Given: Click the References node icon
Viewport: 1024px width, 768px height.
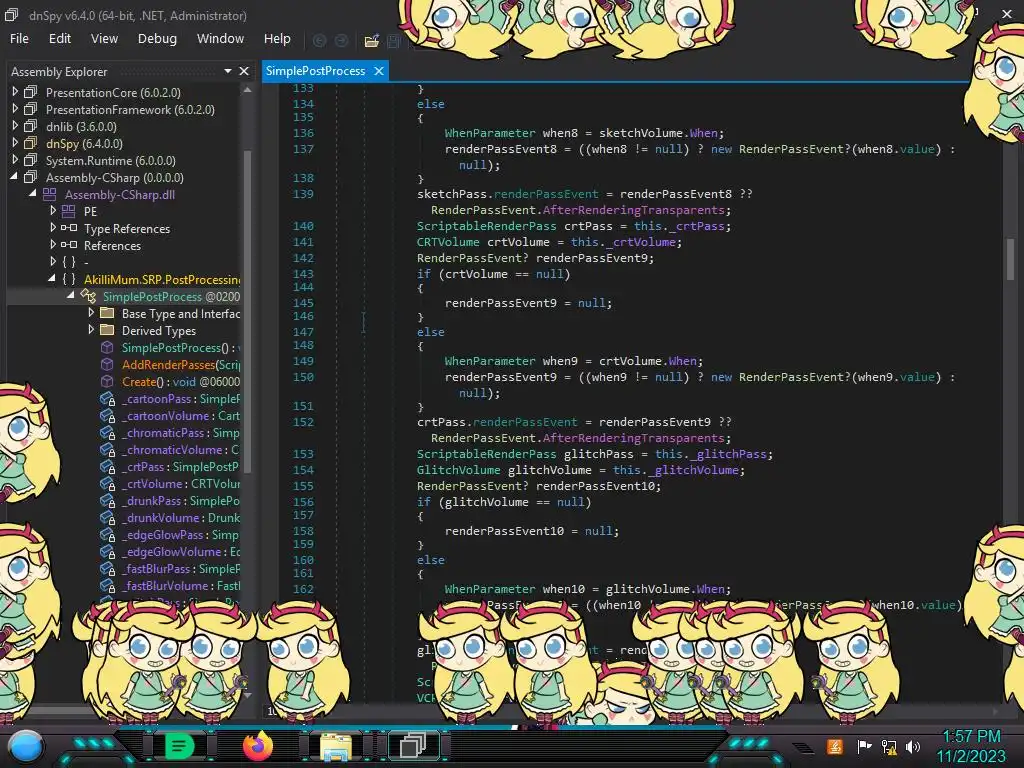Looking at the screenshot, I should 69,245.
